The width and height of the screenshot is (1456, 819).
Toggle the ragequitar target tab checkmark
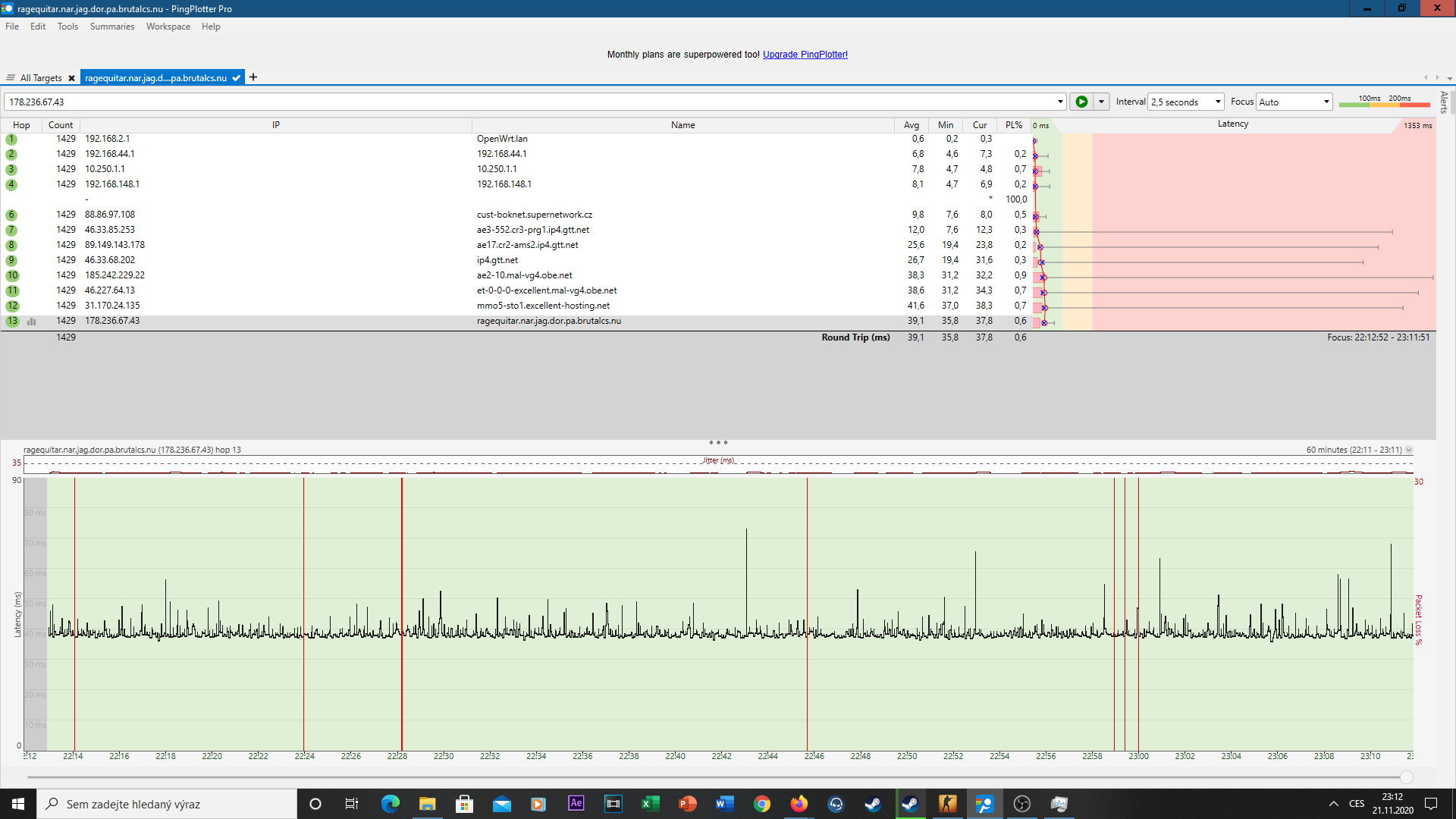(237, 78)
